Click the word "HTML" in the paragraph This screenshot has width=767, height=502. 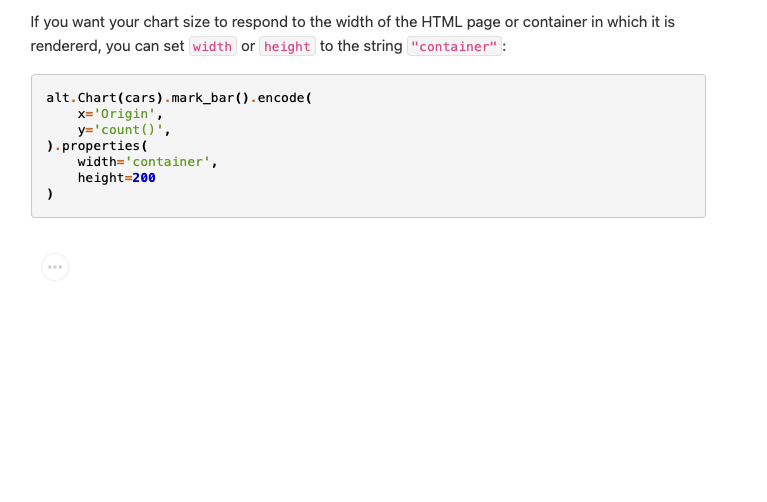pos(442,22)
